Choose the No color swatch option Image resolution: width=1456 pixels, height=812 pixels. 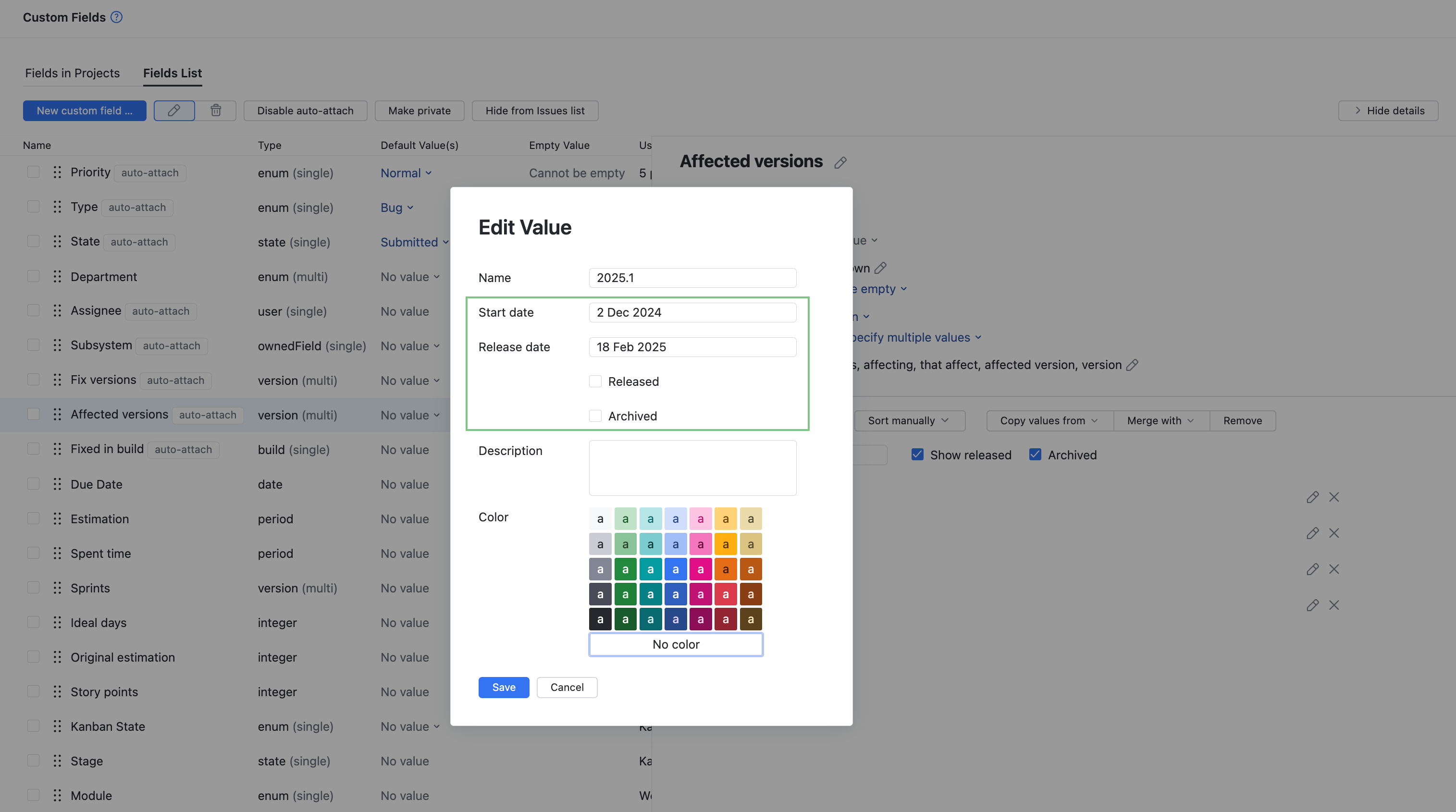click(x=676, y=644)
